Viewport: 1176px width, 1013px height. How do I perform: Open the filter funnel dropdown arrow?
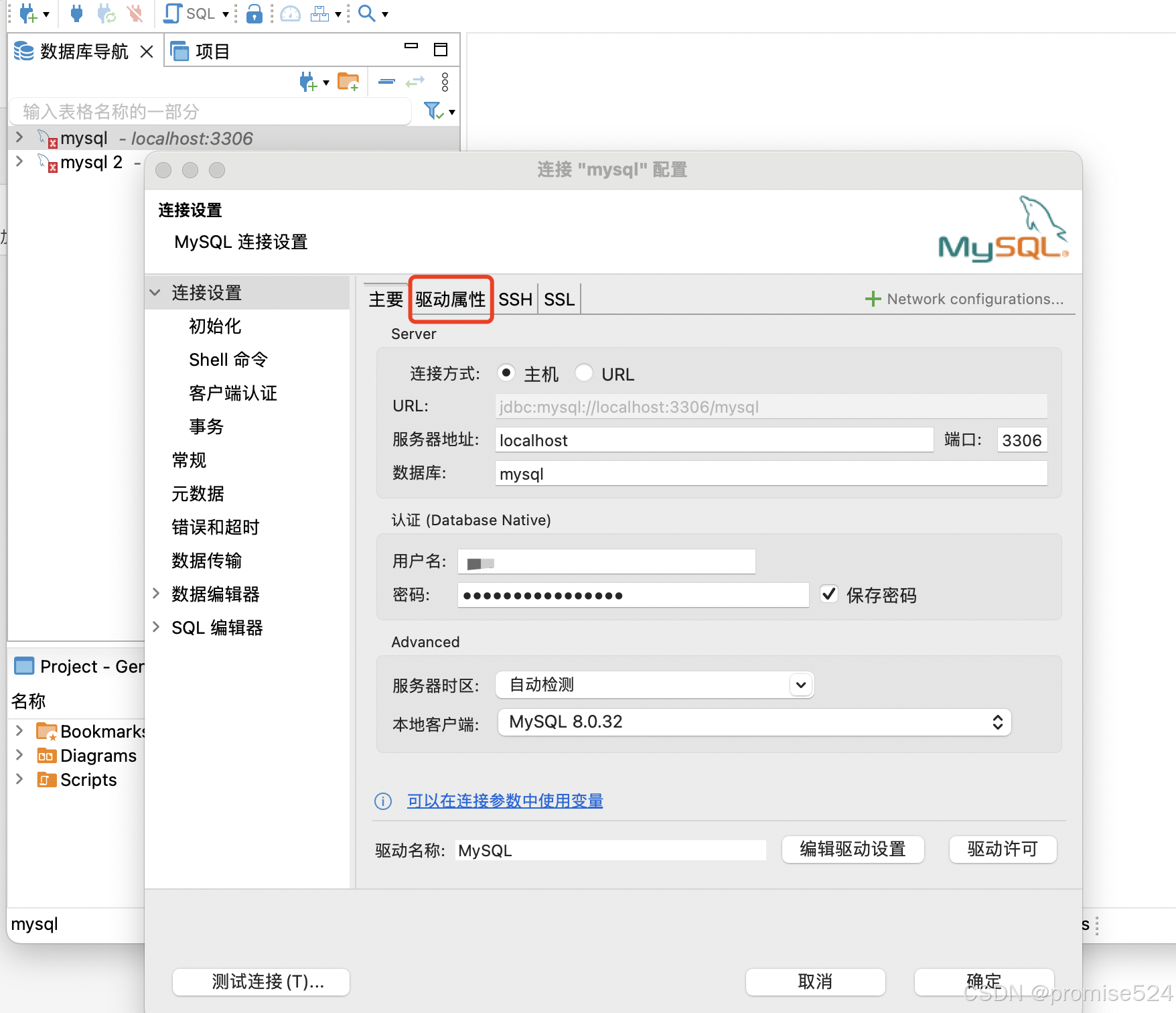[452, 113]
